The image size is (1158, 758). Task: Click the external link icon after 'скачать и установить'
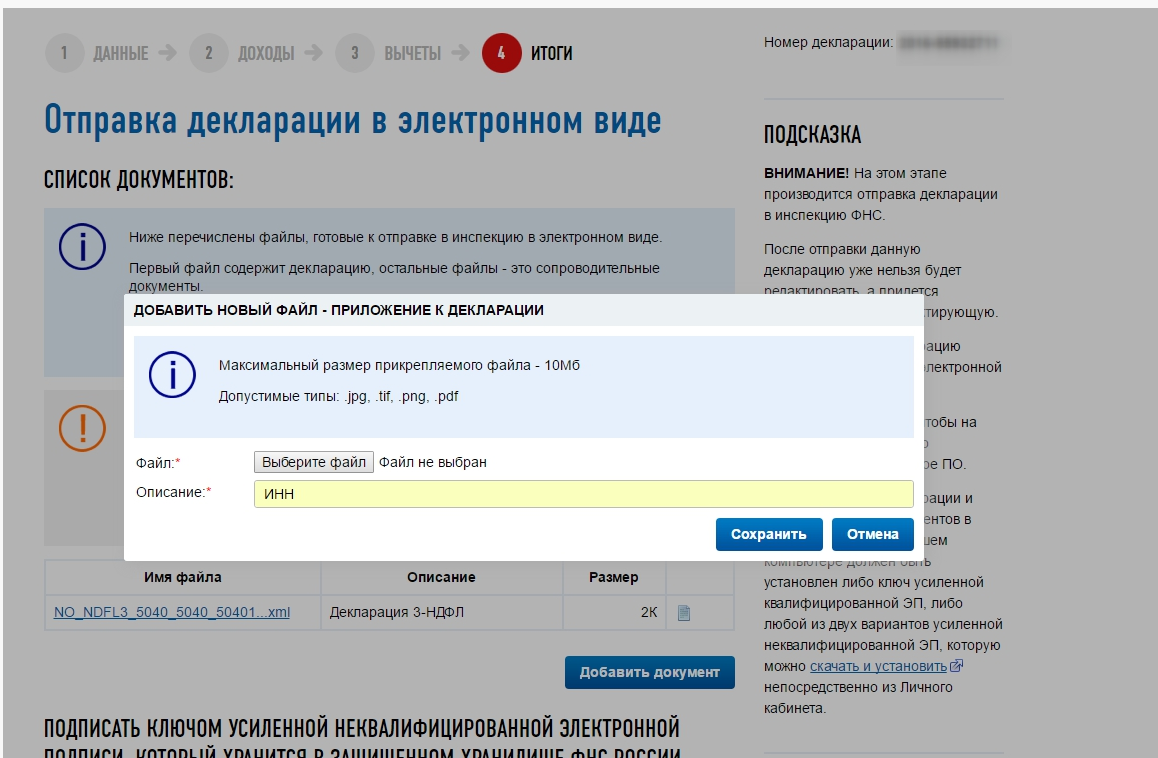(956, 666)
